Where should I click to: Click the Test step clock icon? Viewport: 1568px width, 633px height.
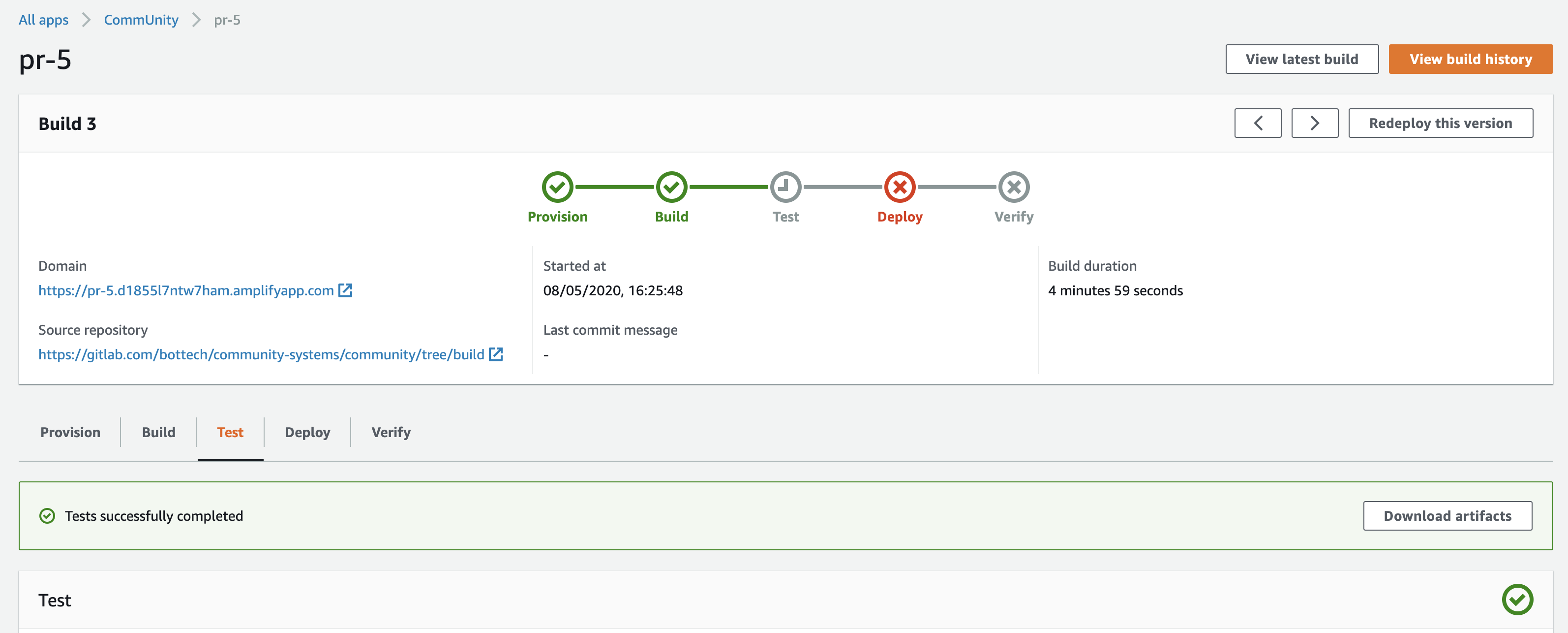click(785, 187)
